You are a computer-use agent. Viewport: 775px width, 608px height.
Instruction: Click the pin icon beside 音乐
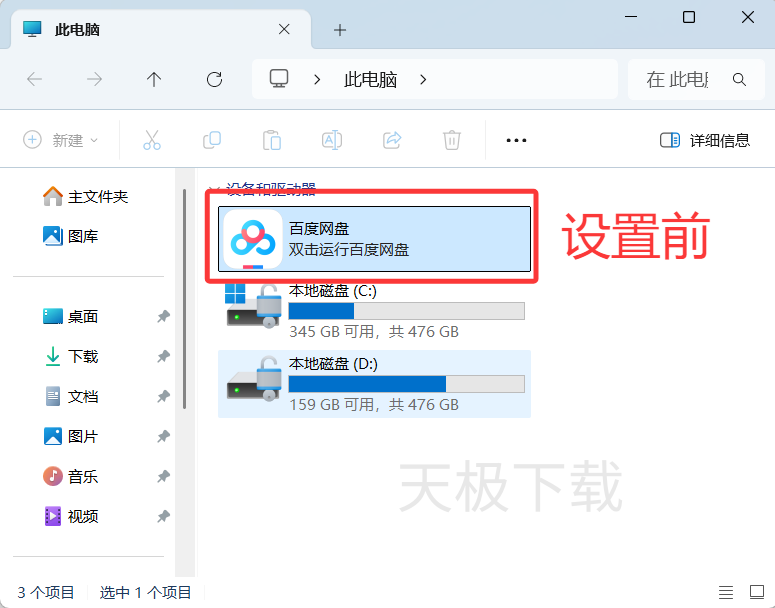click(x=164, y=477)
